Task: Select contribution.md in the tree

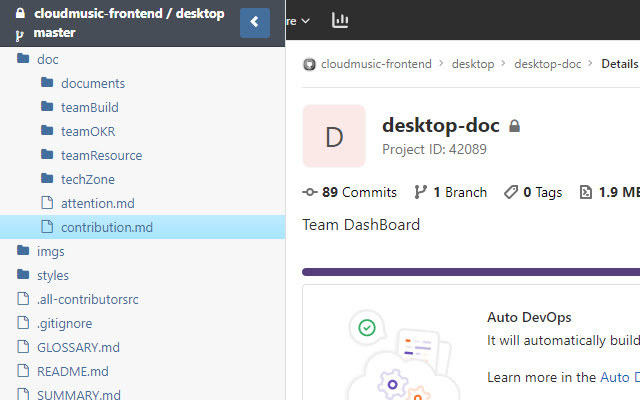Action: (x=106, y=227)
